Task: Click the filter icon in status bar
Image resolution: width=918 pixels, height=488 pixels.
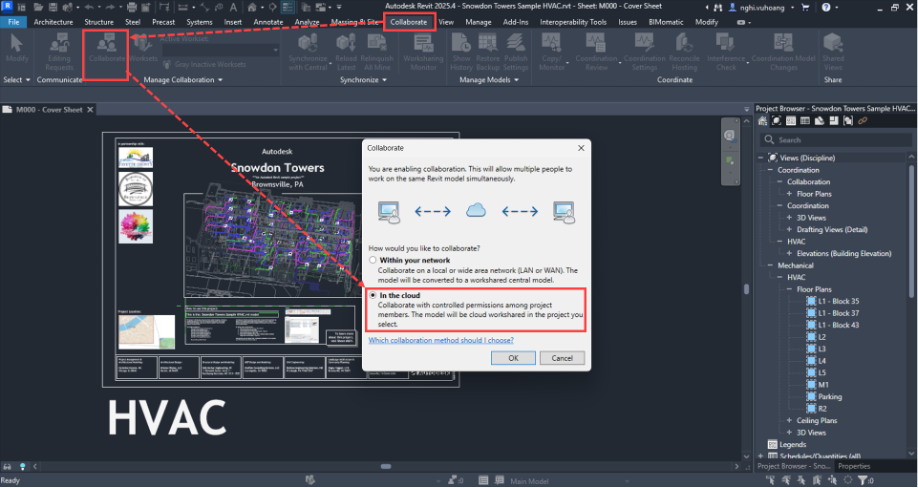Action: click(x=861, y=480)
